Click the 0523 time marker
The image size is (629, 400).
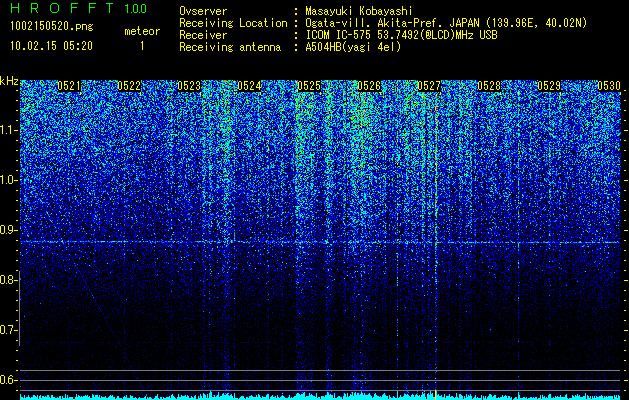click(x=189, y=86)
